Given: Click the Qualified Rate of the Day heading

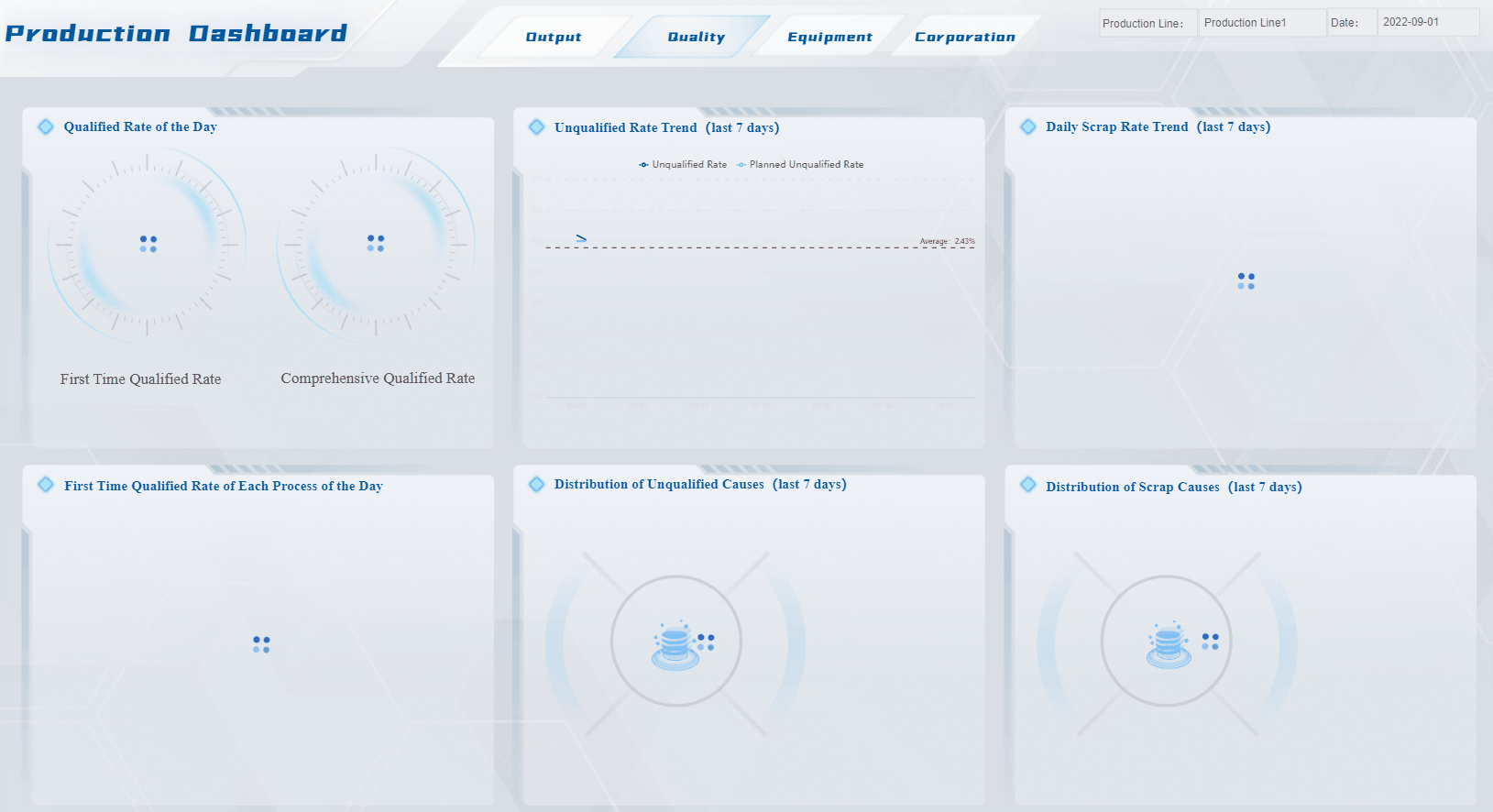Looking at the screenshot, I should click(140, 127).
